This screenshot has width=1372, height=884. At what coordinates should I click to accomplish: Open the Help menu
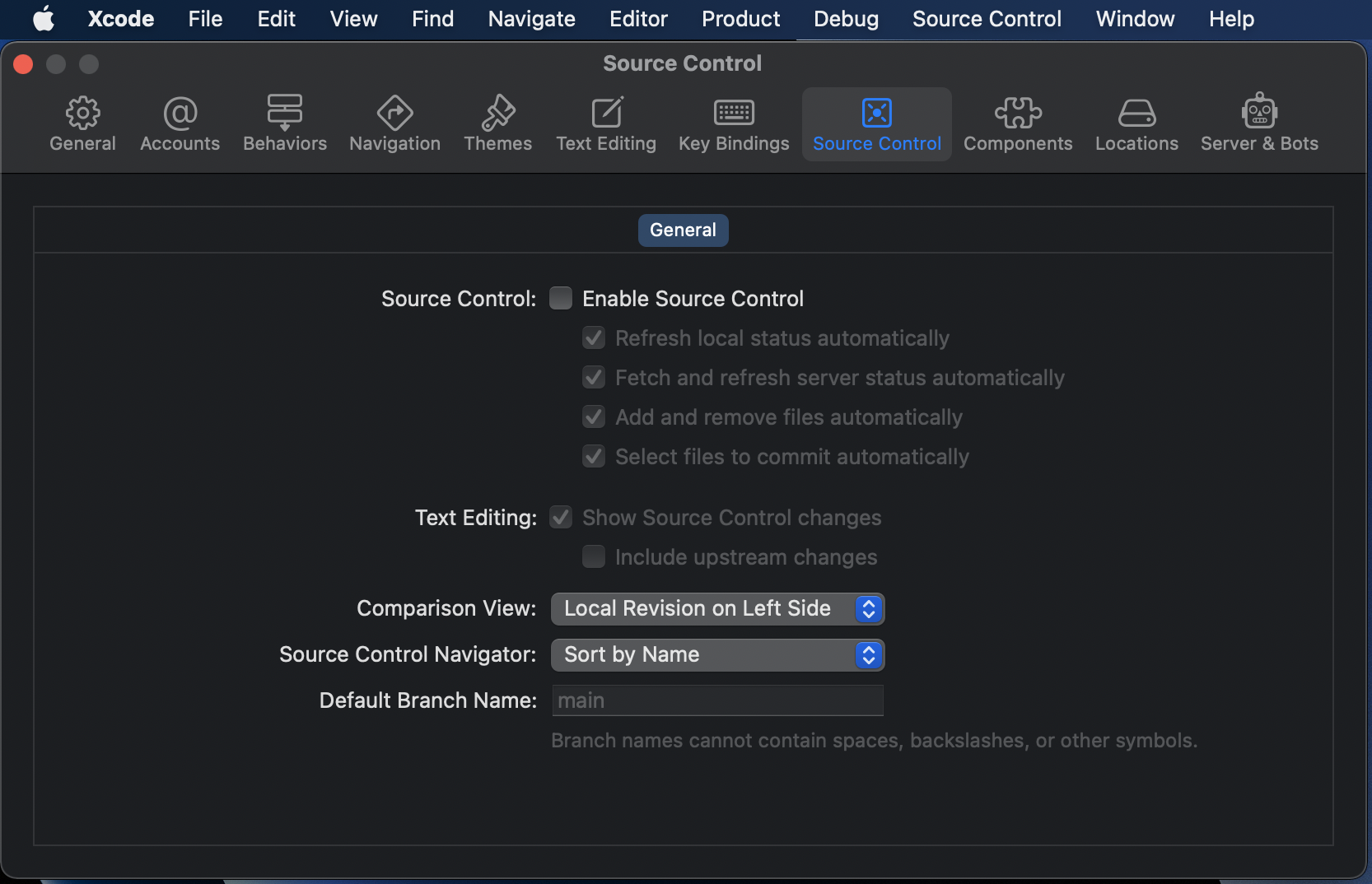coord(1231,19)
